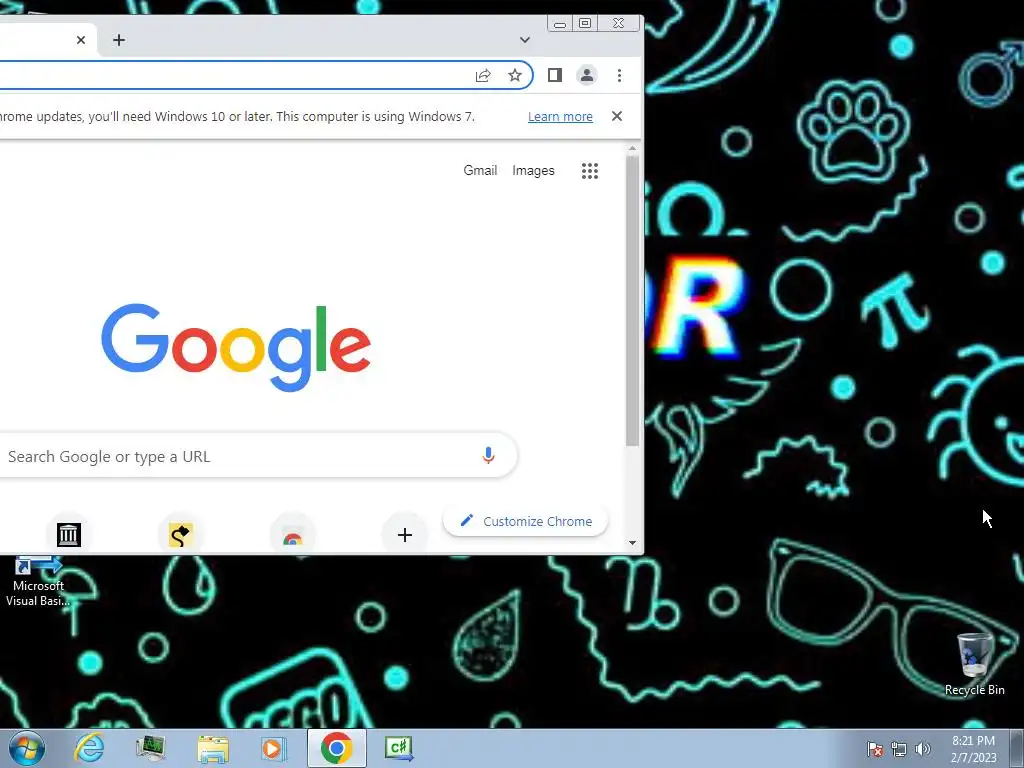Image resolution: width=1024 pixels, height=768 pixels.
Task: Open Windows Explorer folder on taskbar
Action: (213, 749)
